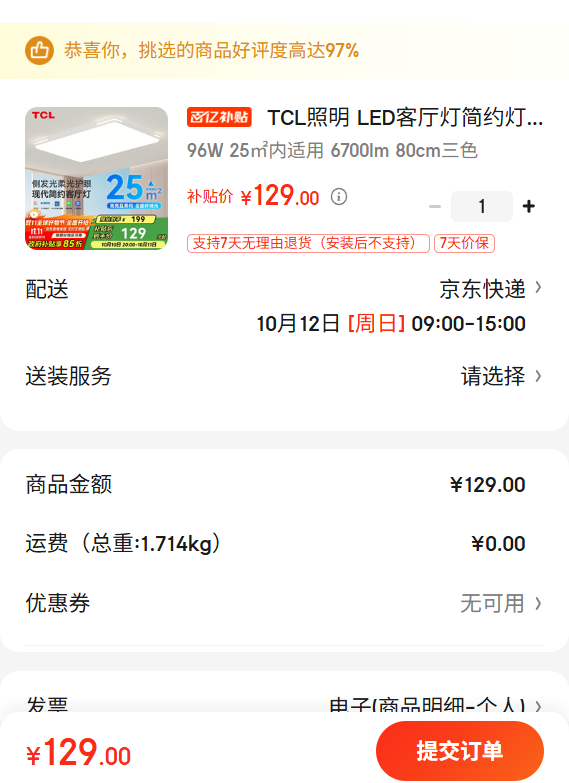
Task: Decrease quantity with the minus button
Action: coord(435,206)
